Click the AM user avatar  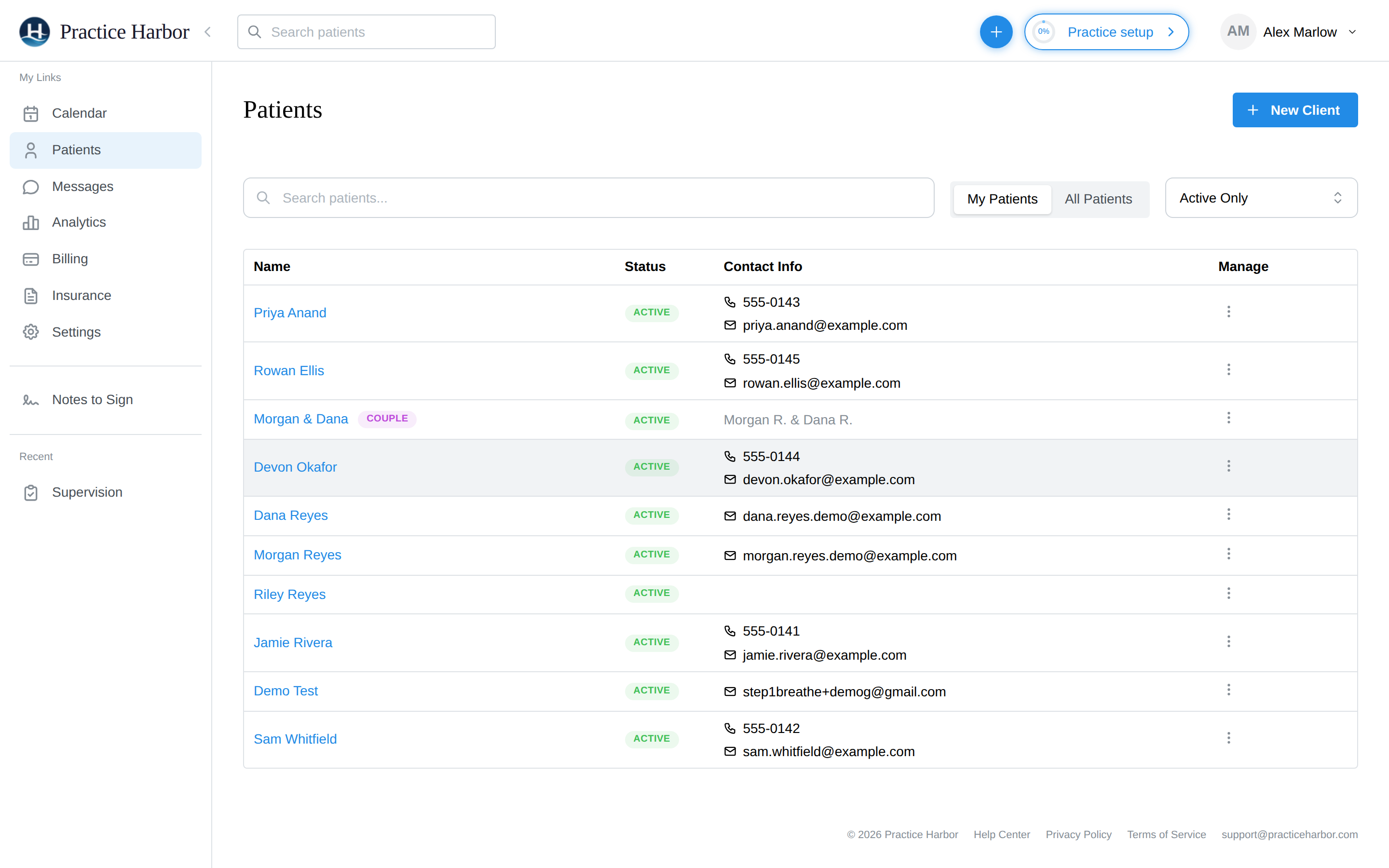[x=1238, y=31]
